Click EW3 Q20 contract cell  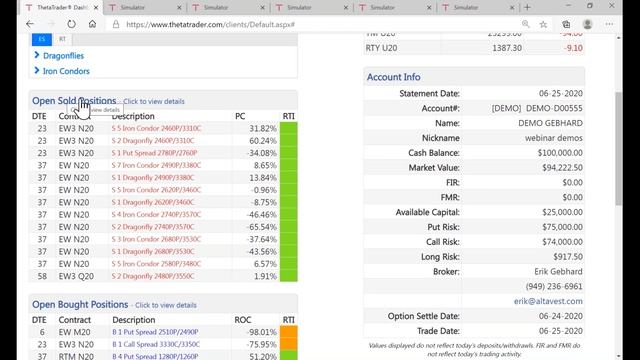tap(76, 276)
